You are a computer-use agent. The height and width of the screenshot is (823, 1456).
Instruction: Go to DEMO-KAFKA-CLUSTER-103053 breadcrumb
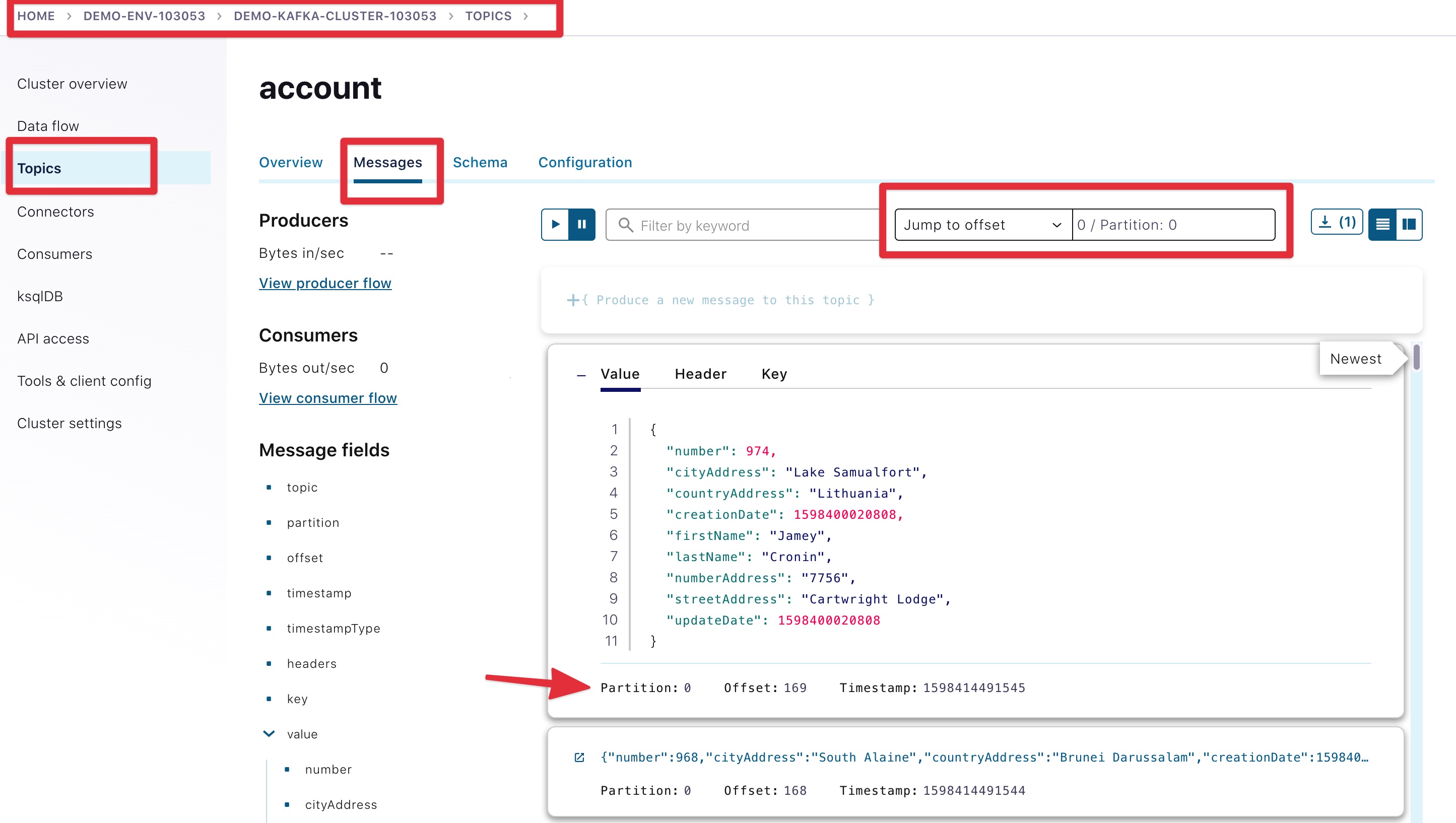coord(335,16)
